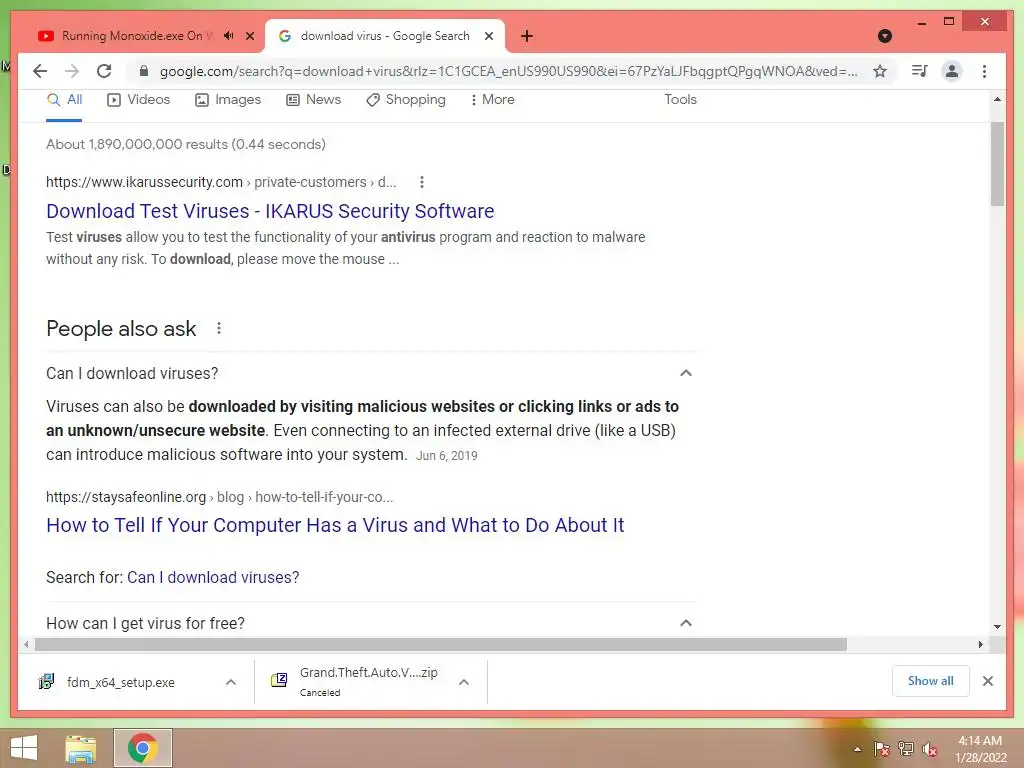Open People also ask options dots

coord(219,328)
